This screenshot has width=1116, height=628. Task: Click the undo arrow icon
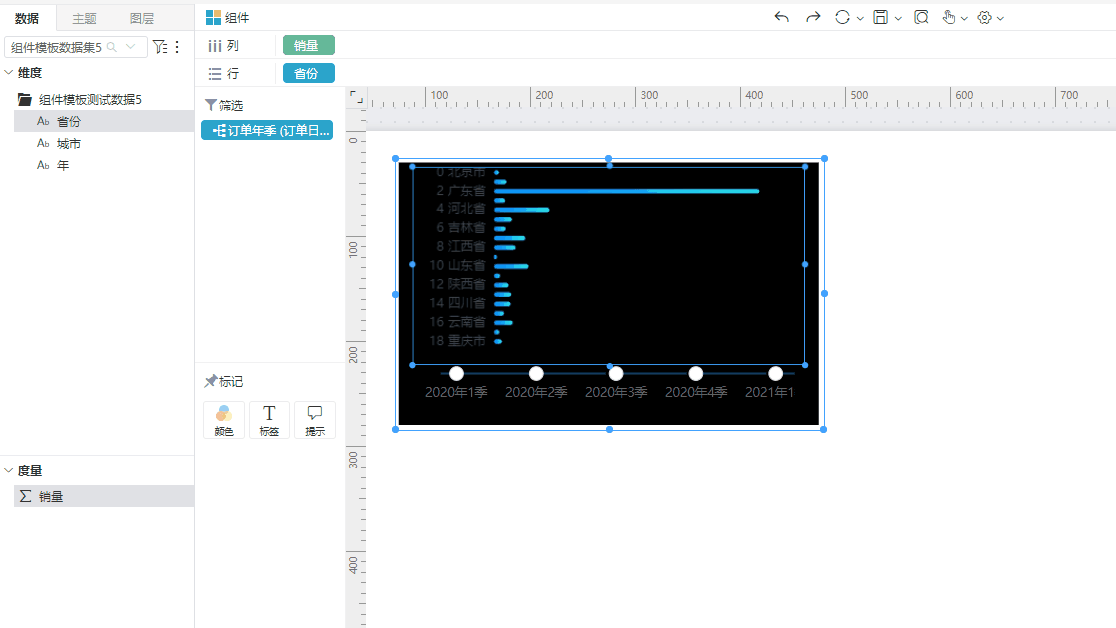pos(781,17)
